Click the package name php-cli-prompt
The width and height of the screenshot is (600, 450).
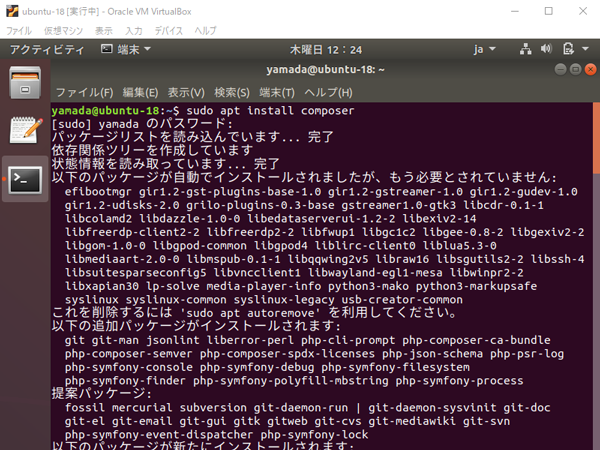(x=348, y=340)
